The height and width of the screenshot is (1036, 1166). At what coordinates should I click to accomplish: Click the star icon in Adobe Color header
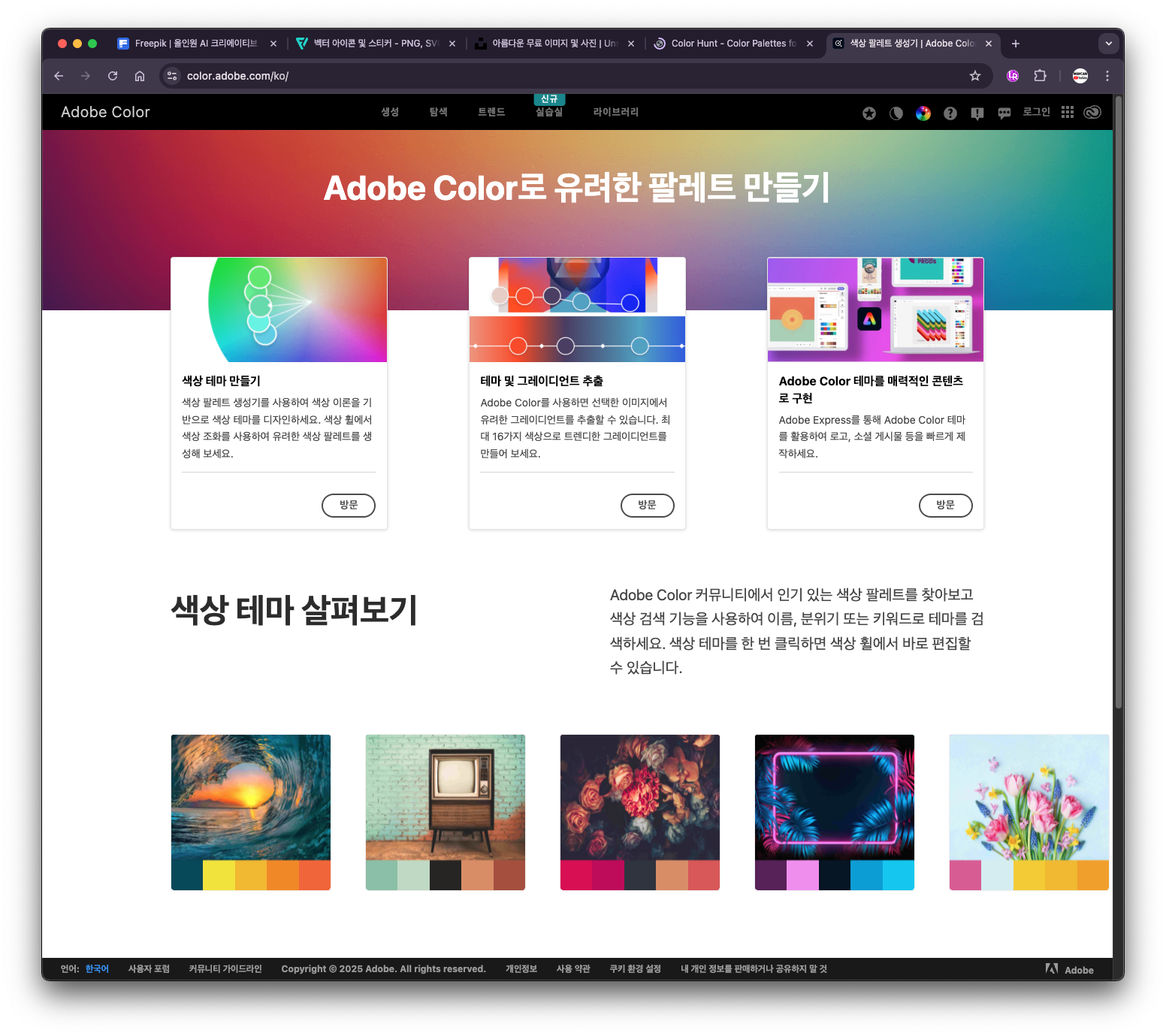pos(869,113)
